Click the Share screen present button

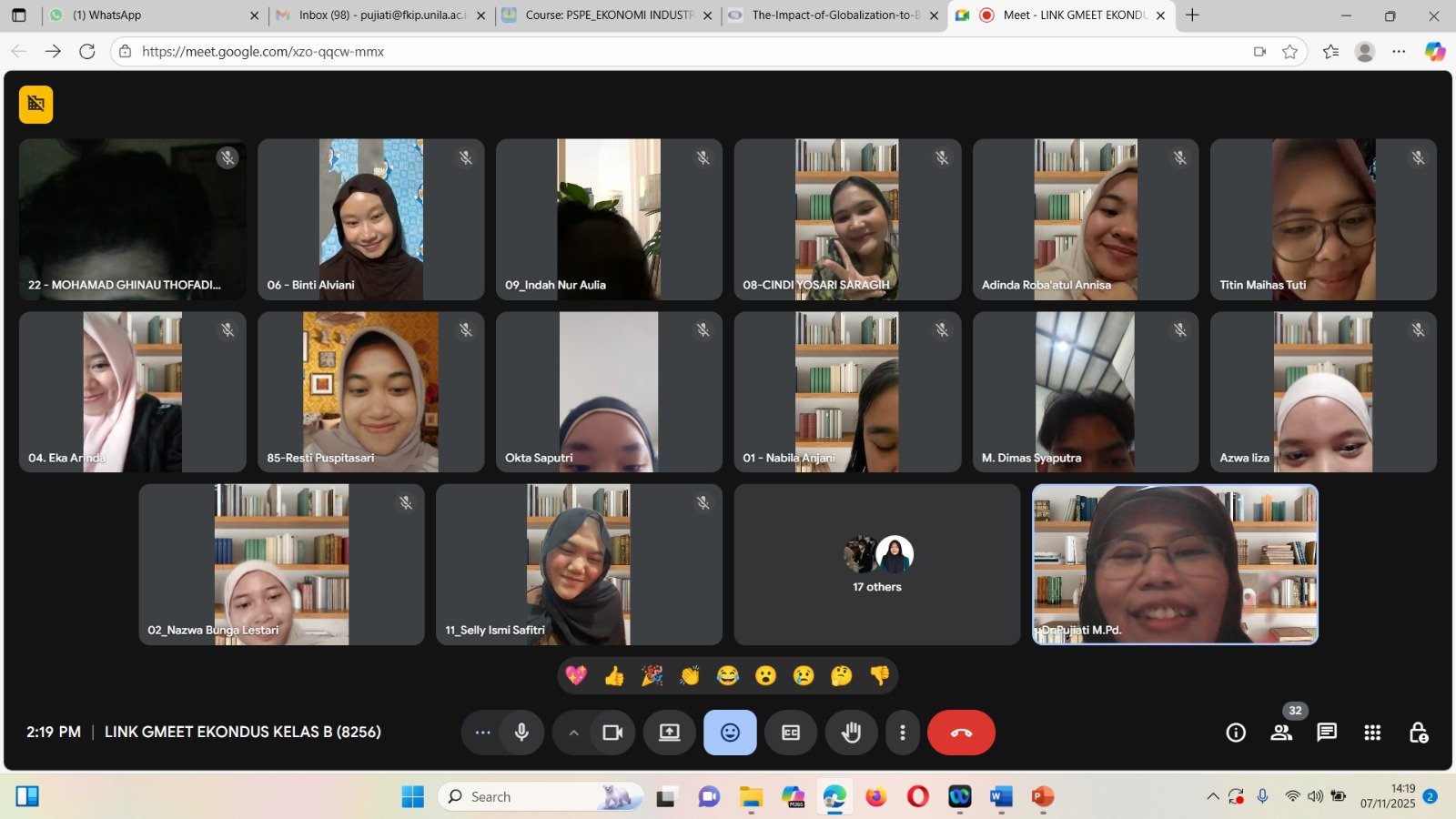(x=670, y=733)
